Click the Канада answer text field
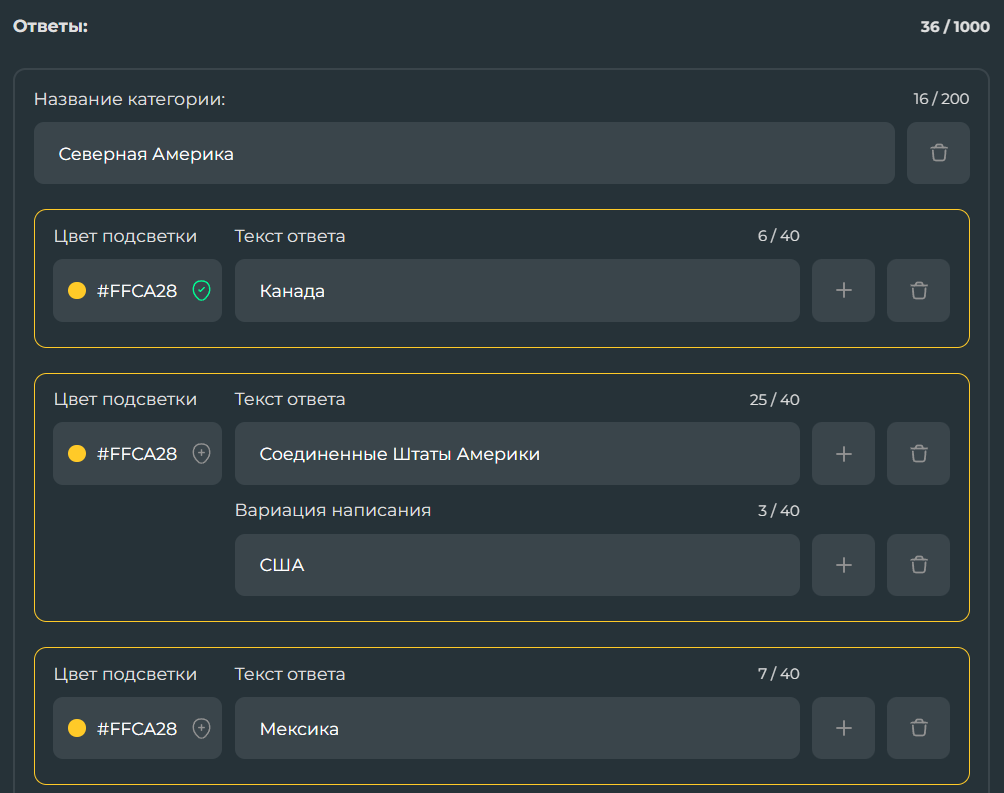This screenshot has height=793, width=1004. click(517, 291)
